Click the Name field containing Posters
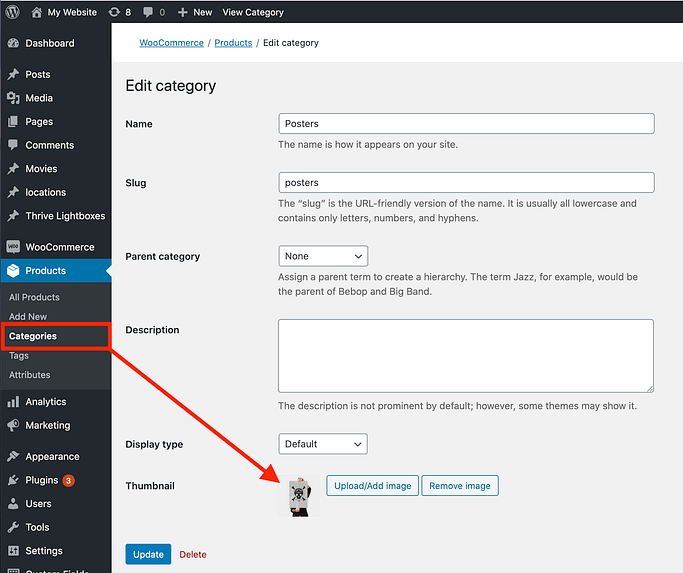 (x=466, y=123)
